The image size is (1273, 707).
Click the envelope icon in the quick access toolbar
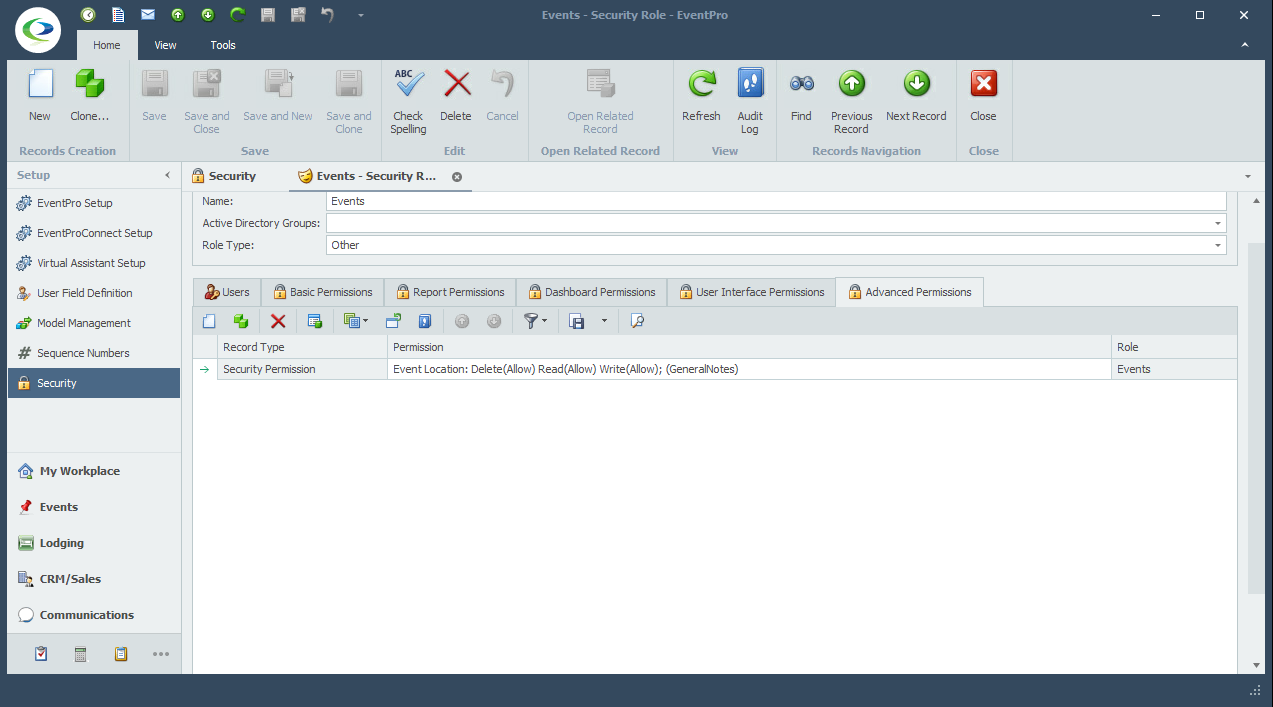pos(148,15)
